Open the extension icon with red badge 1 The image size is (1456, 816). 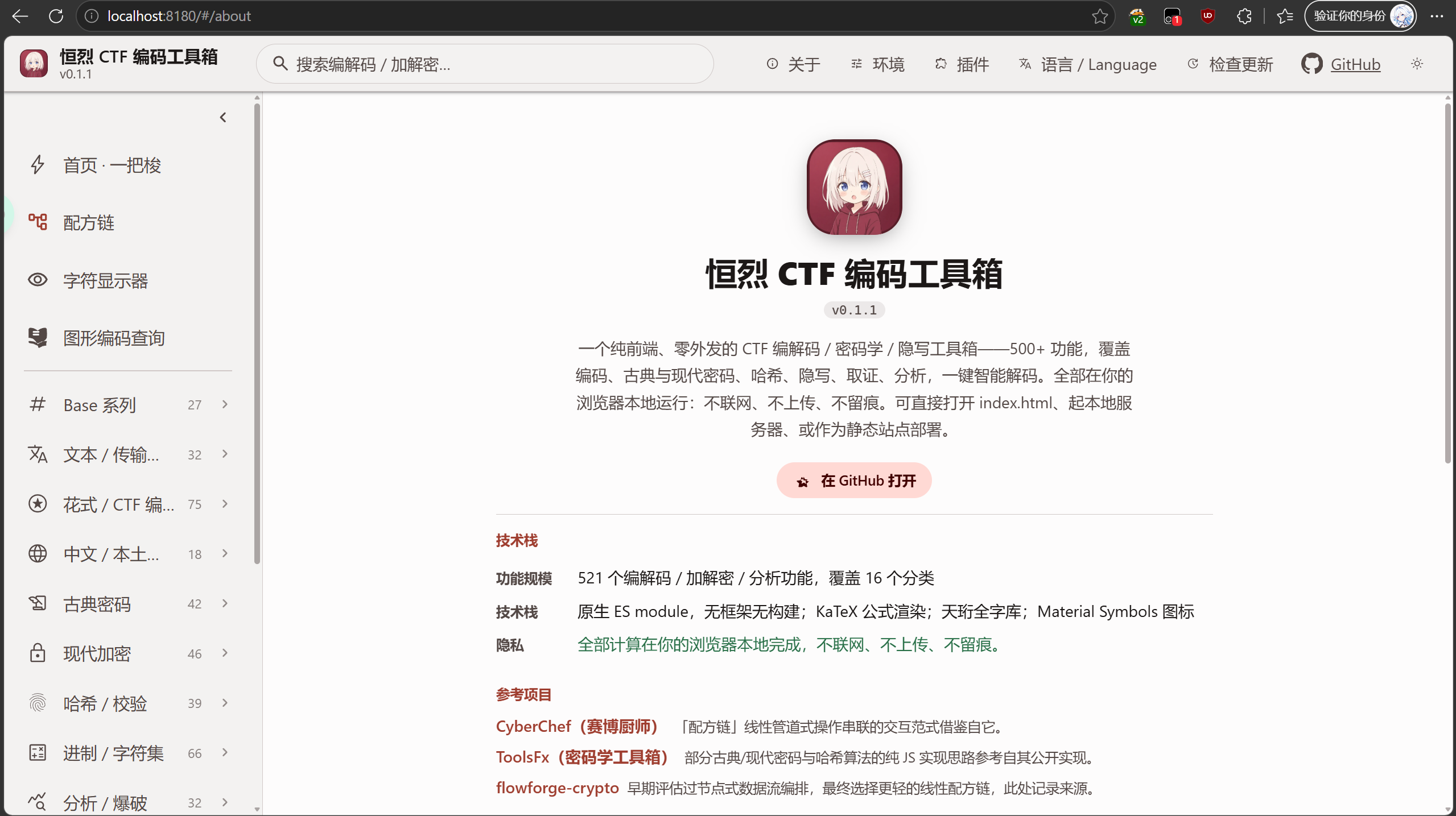pyautogui.click(x=1172, y=16)
